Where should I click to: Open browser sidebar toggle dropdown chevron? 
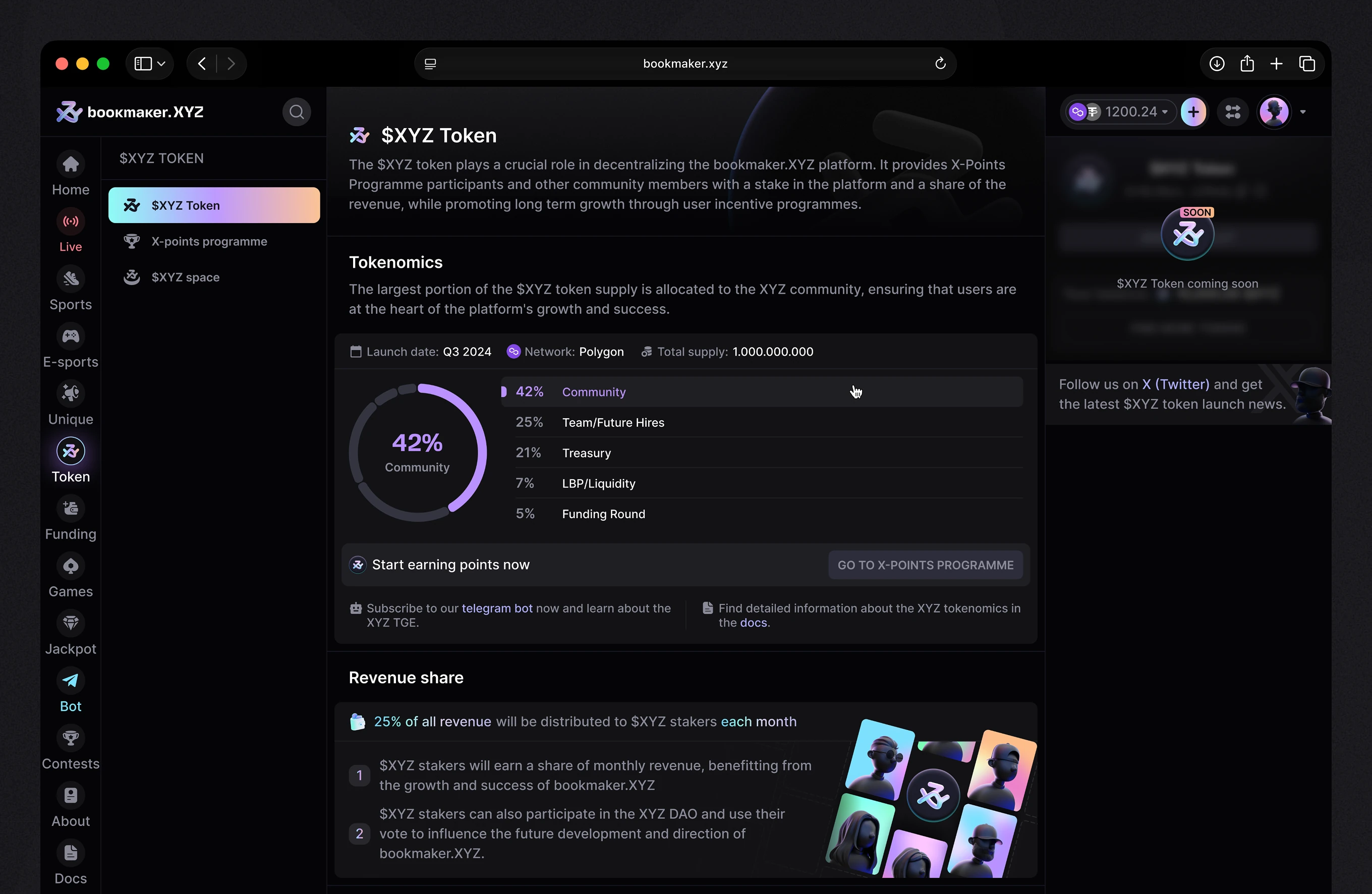tap(161, 64)
